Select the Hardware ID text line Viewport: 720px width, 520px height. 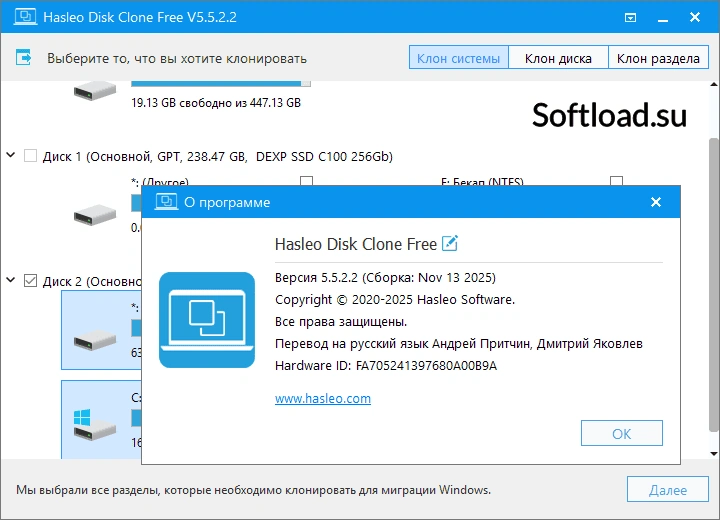[x=386, y=366]
